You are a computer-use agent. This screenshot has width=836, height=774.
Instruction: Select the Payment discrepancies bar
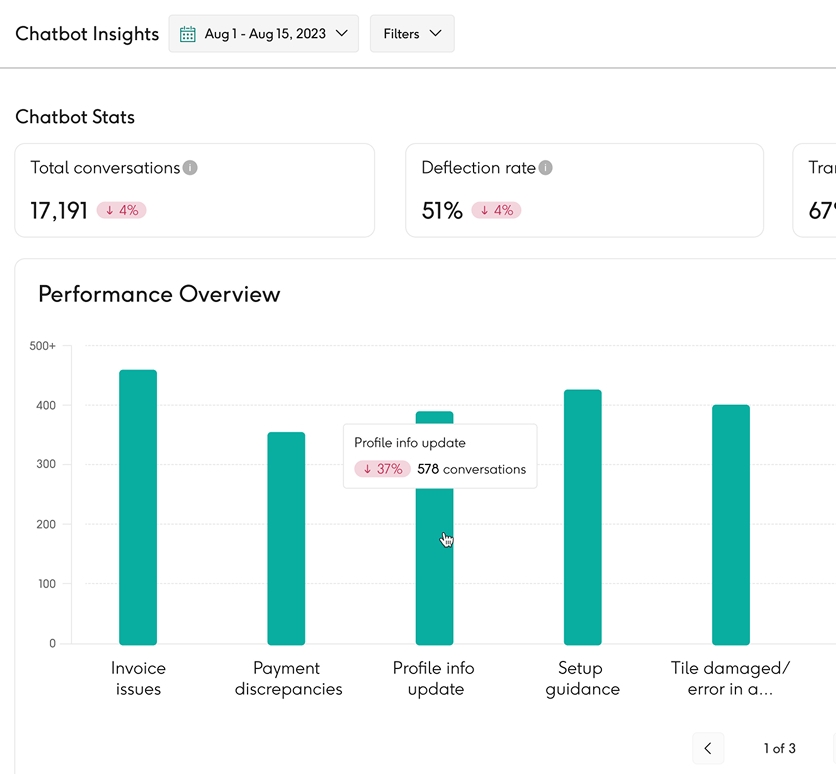click(286, 538)
